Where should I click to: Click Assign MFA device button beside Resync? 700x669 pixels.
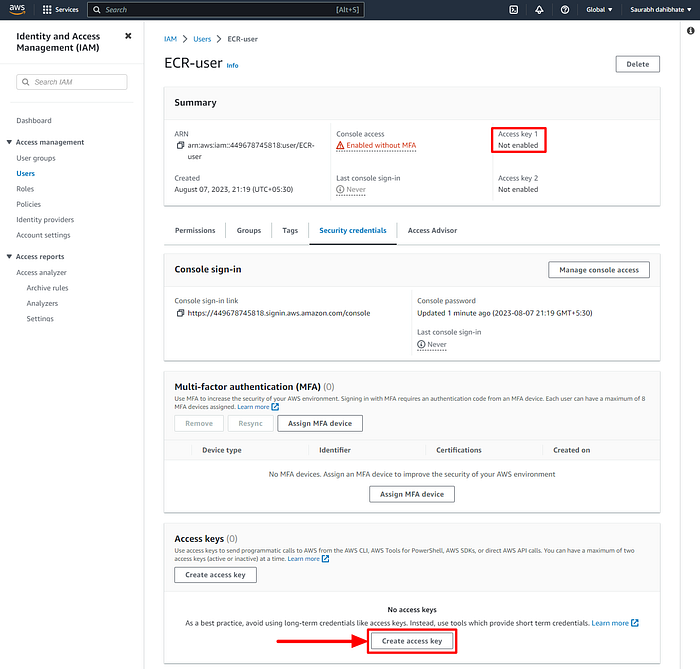point(320,423)
